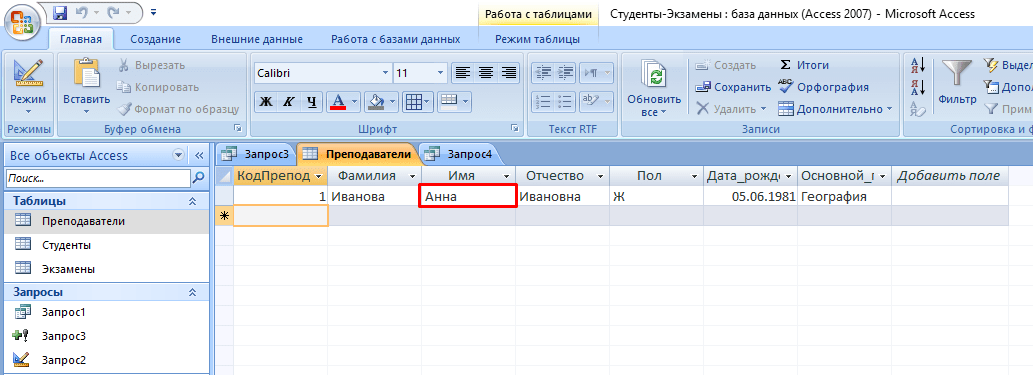Center align text
This screenshot has height=375, width=1033.
[x=486, y=72]
